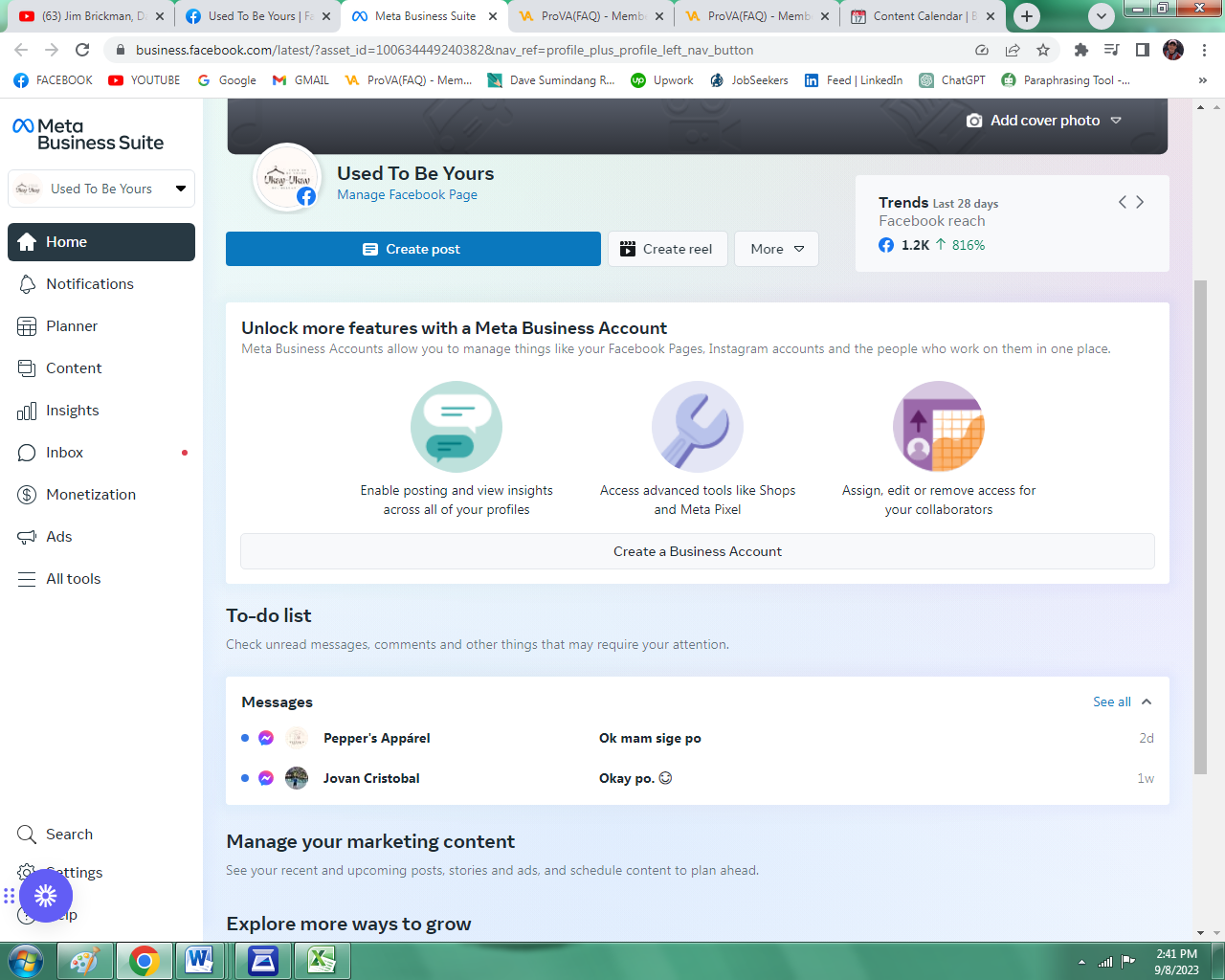1225x980 pixels.
Task: Switch to the Used To Be Yours Facebook tab
Action: 258,16
